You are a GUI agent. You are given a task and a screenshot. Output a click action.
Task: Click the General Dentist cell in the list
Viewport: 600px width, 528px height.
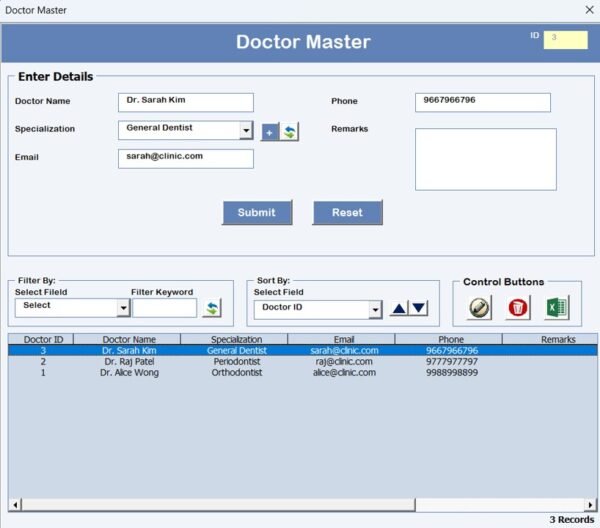(x=237, y=350)
